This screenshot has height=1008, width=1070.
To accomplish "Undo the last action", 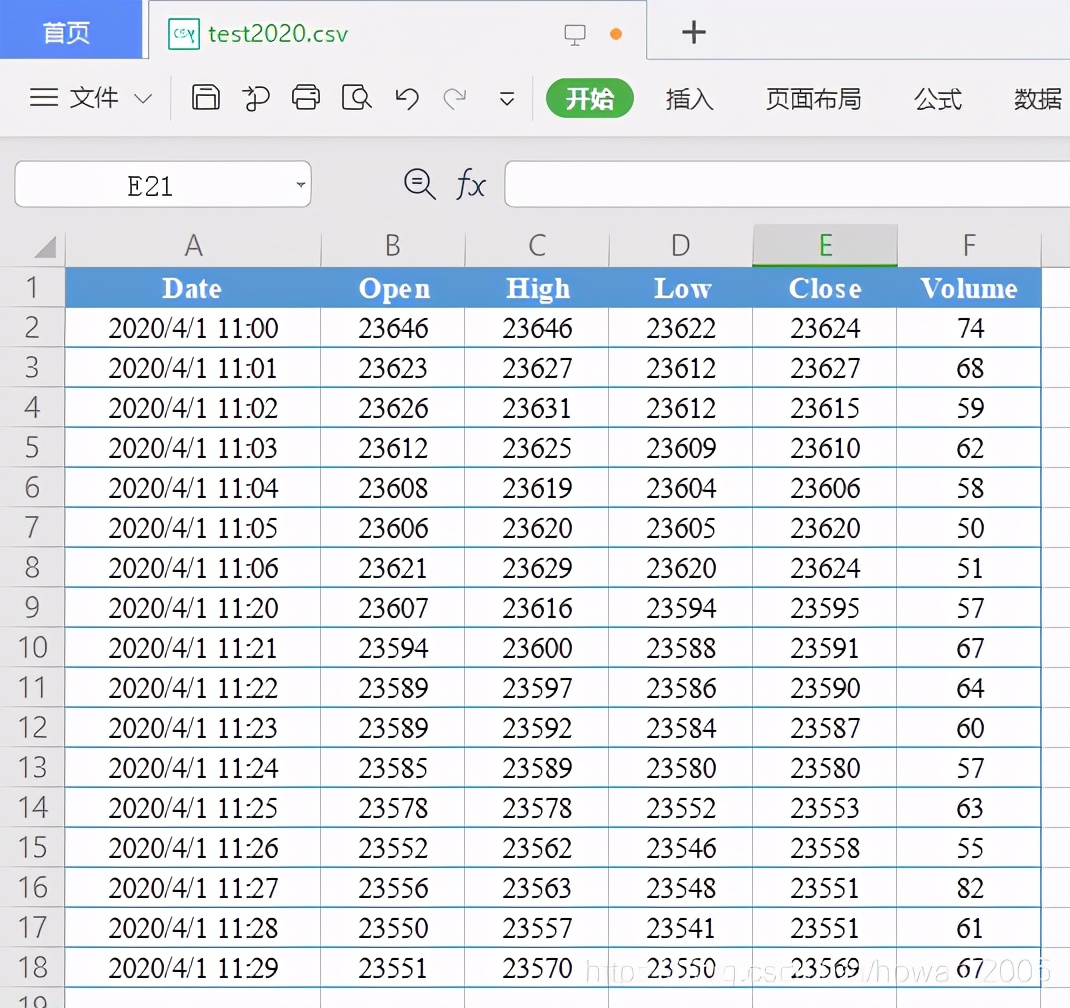I will [406, 99].
